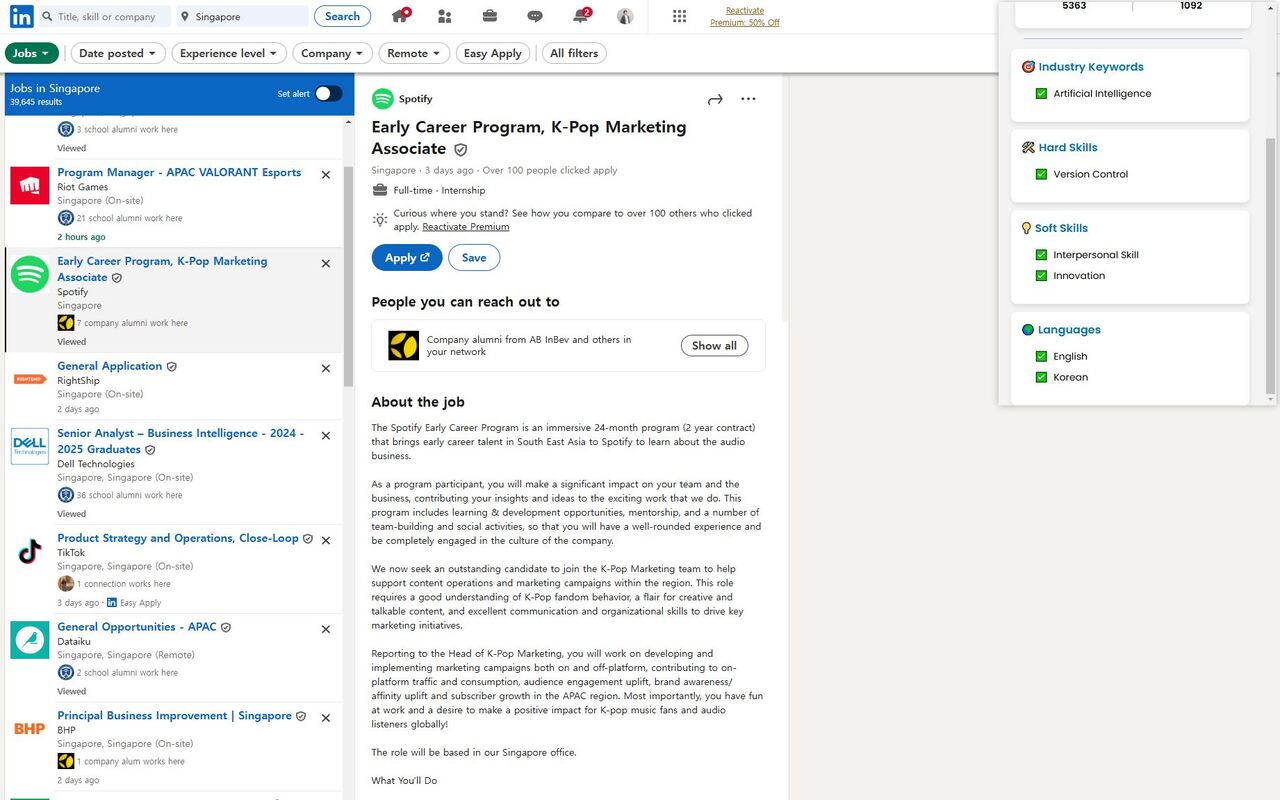Viewport: 1280px width, 800px height.
Task: Click Show all company alumni
Action: pos(715,346)
